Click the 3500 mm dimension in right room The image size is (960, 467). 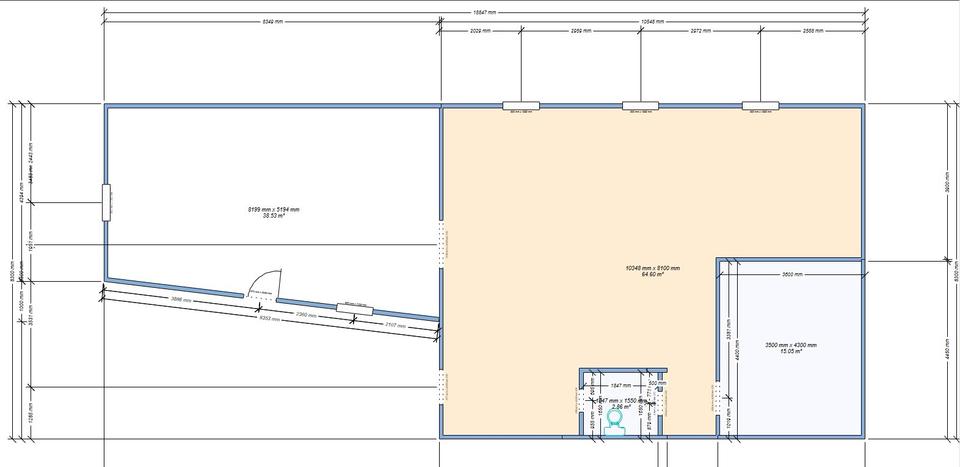coord(792,273)
